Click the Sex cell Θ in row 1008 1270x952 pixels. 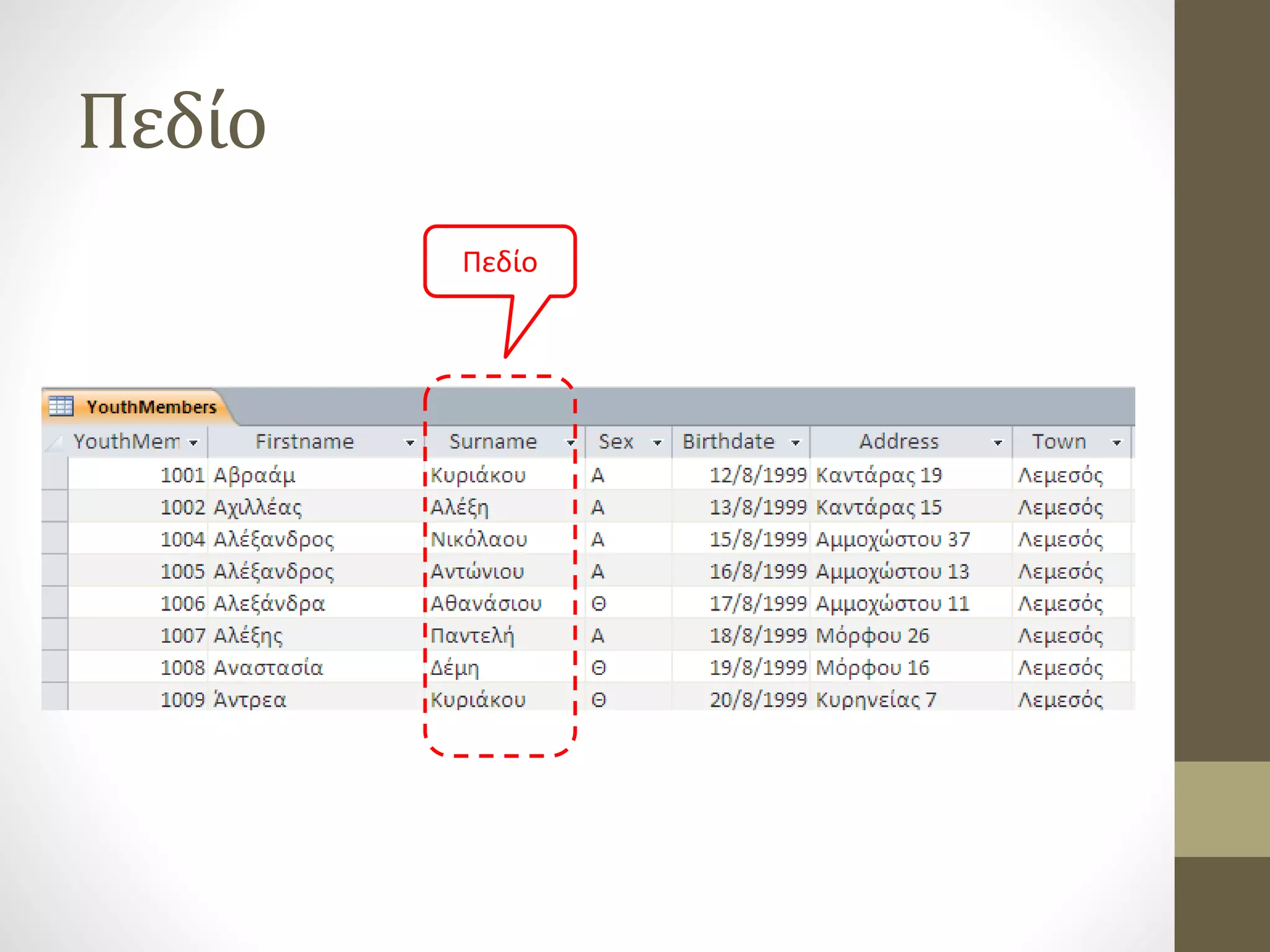pos(598,668)
